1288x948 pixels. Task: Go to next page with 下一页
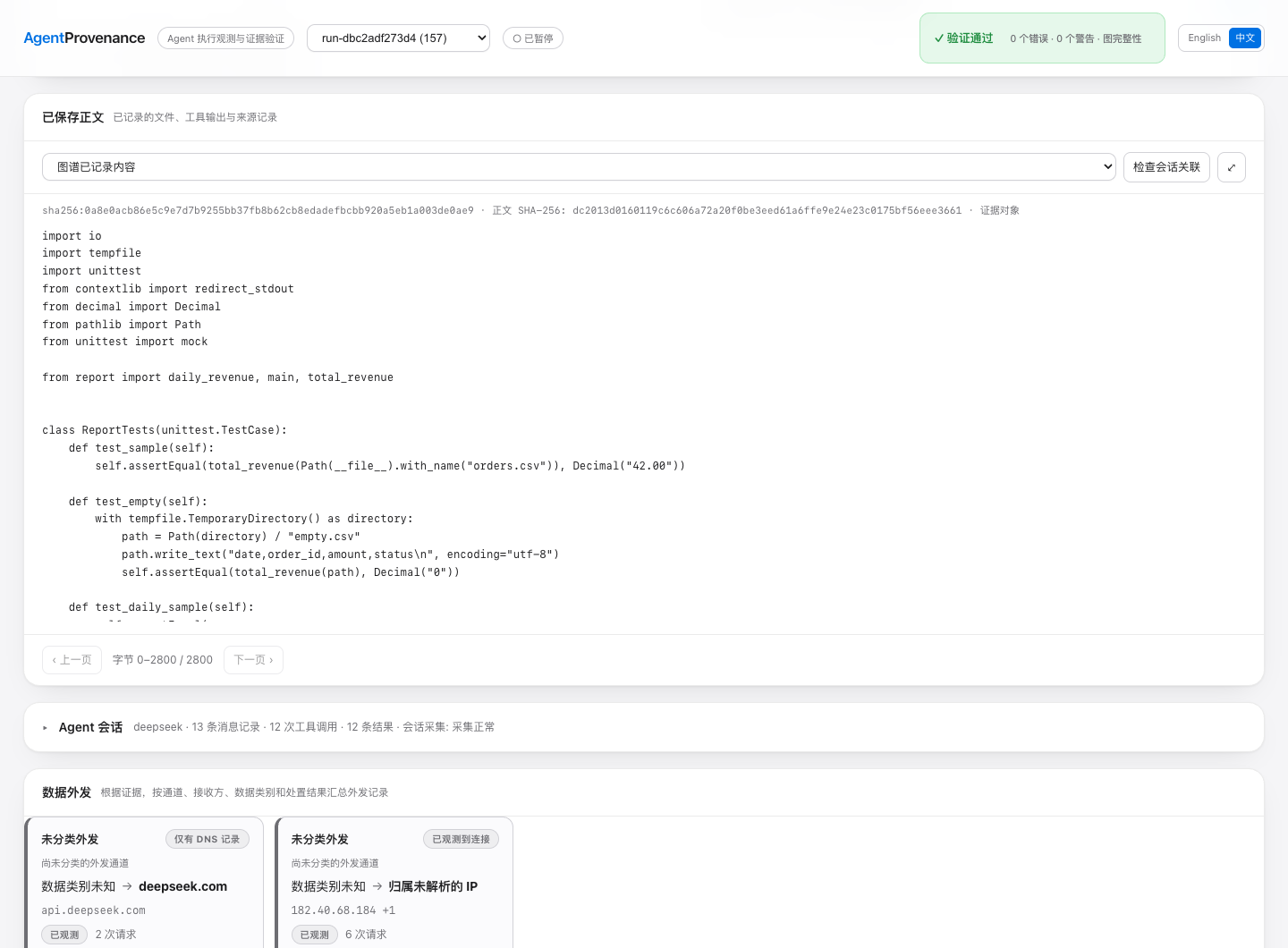253,660
